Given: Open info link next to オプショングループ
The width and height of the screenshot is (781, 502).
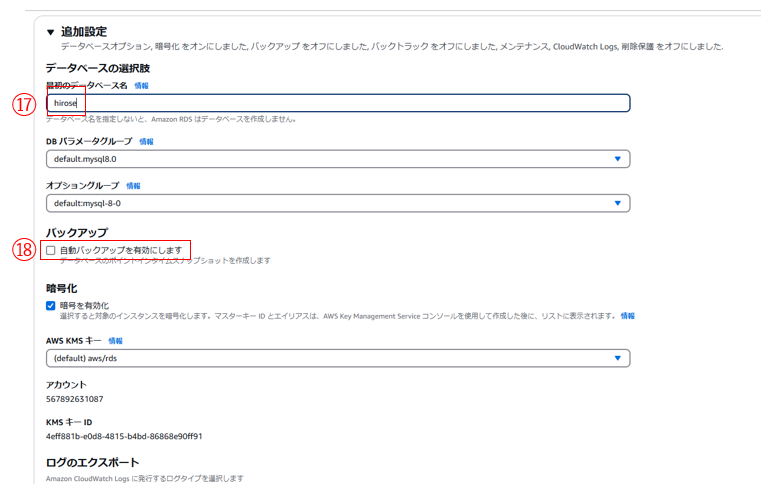Looking at the screenshot, I should (x=133, y=186).
